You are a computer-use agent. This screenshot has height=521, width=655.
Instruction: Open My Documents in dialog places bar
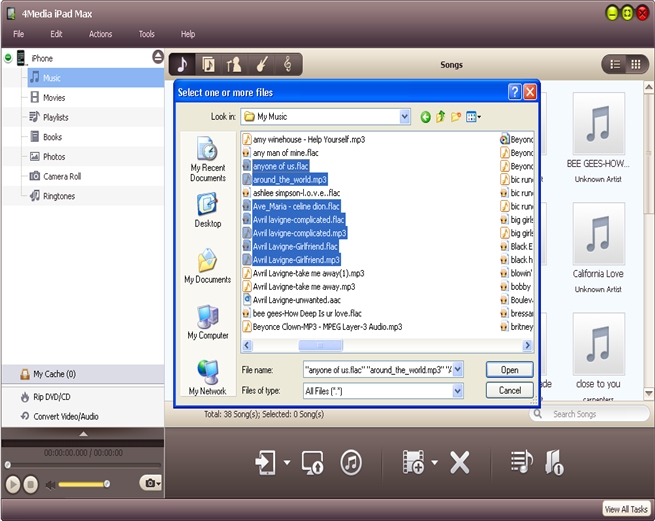208,266
